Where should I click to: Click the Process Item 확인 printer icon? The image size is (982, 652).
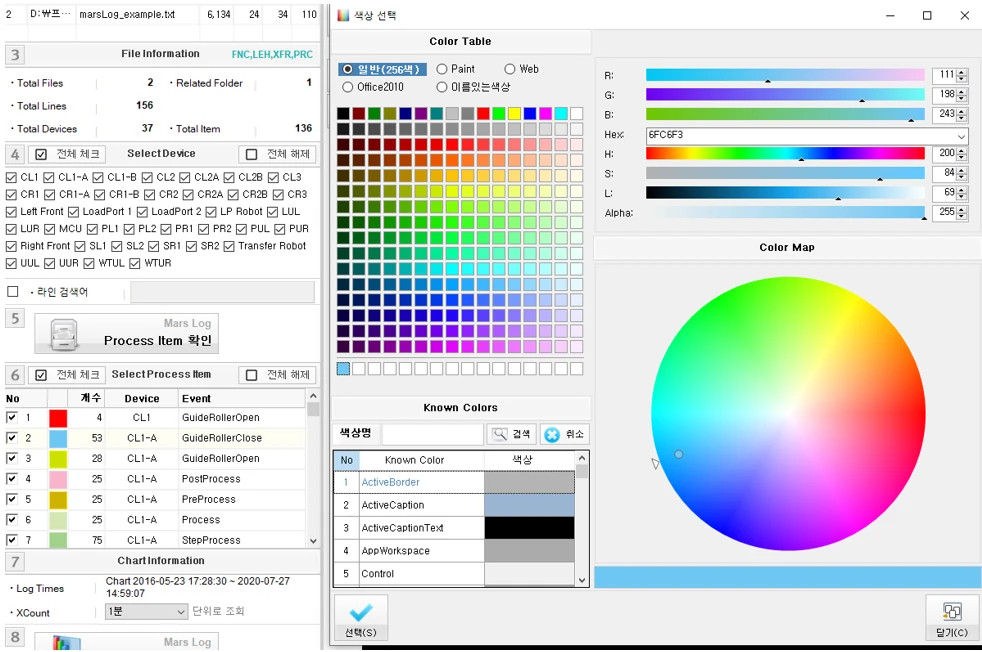pyautogui.click(x=63, y=334)
